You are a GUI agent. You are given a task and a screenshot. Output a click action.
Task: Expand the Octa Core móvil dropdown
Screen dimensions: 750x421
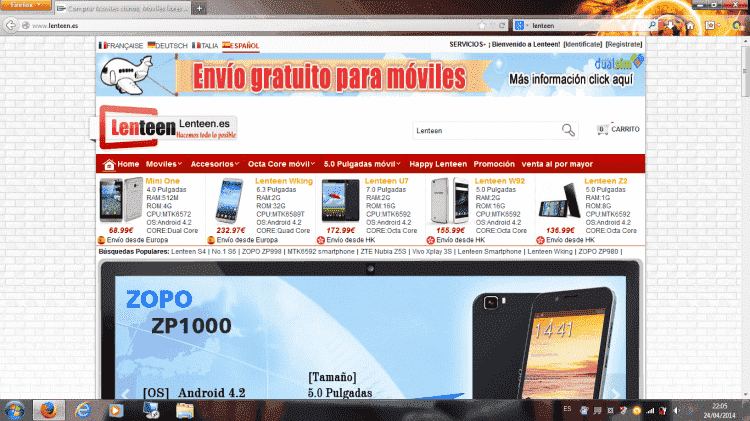coord(281,164)
